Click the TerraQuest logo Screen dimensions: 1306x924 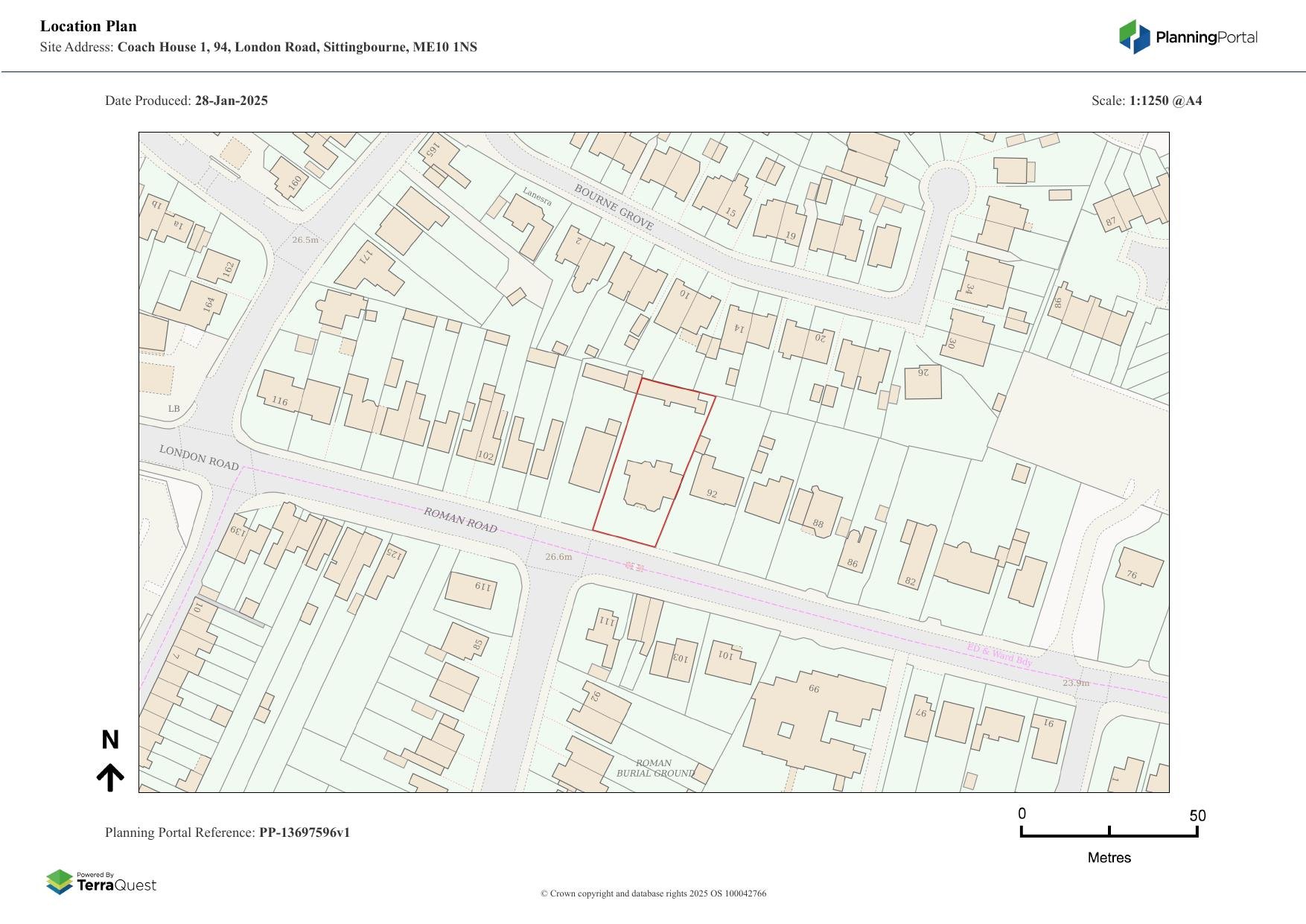point(101,882)
